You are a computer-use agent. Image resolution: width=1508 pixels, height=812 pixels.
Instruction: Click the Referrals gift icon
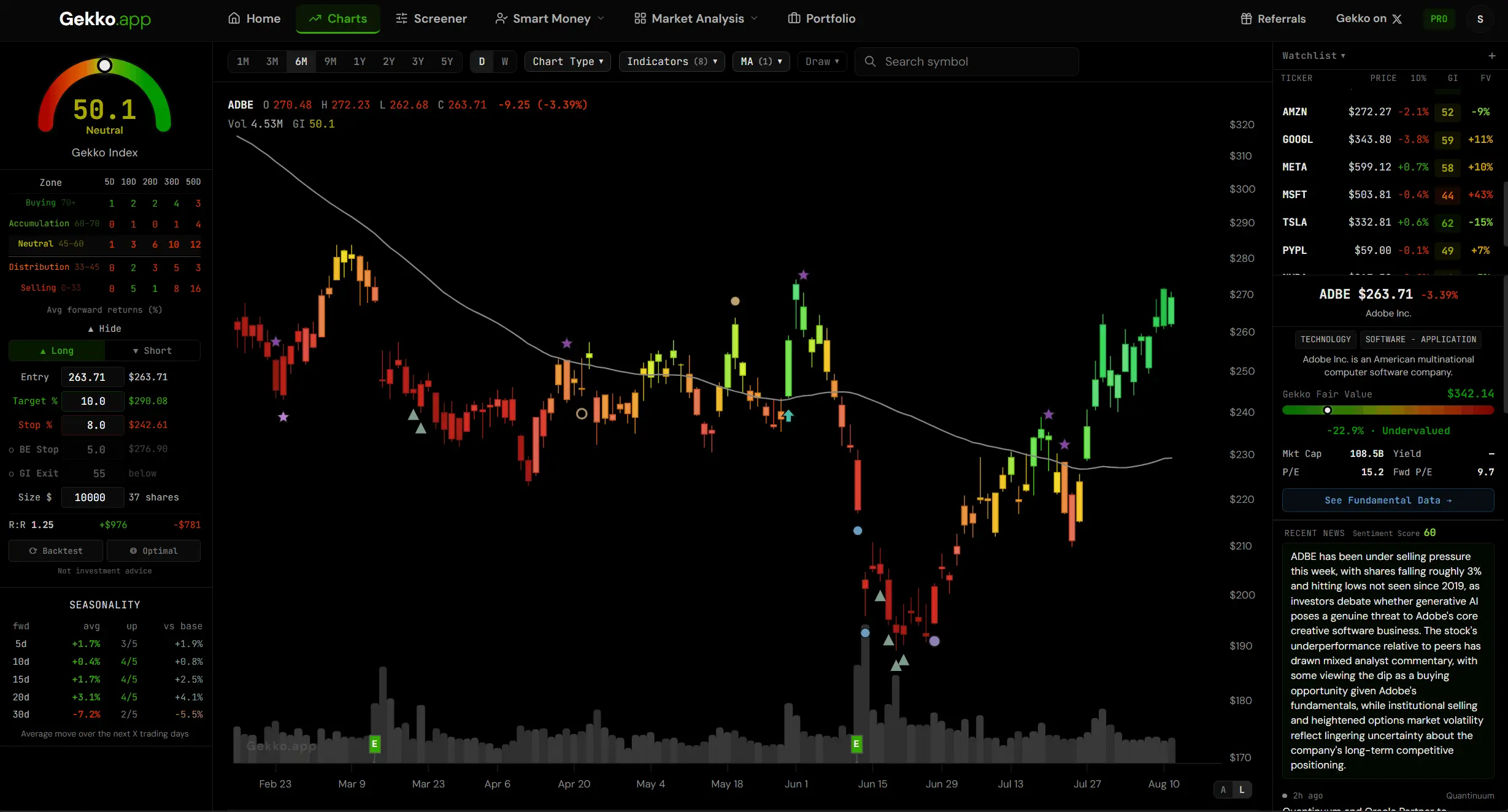(1246, 18)
